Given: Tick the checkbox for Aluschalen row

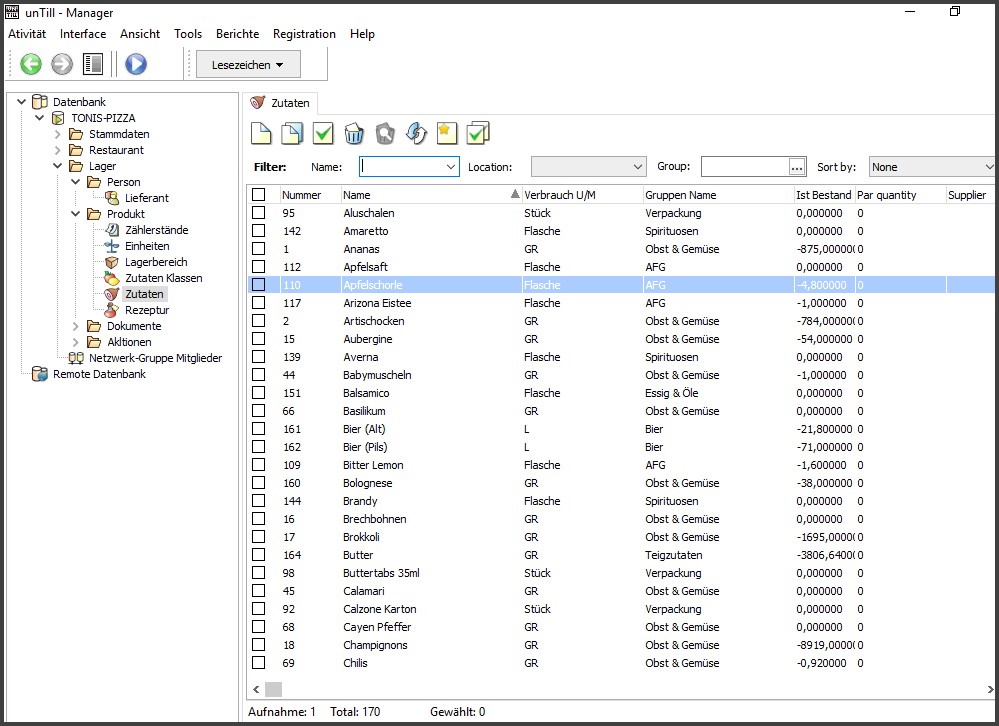Looking at the screenshot, I should [x=259, y=213].
